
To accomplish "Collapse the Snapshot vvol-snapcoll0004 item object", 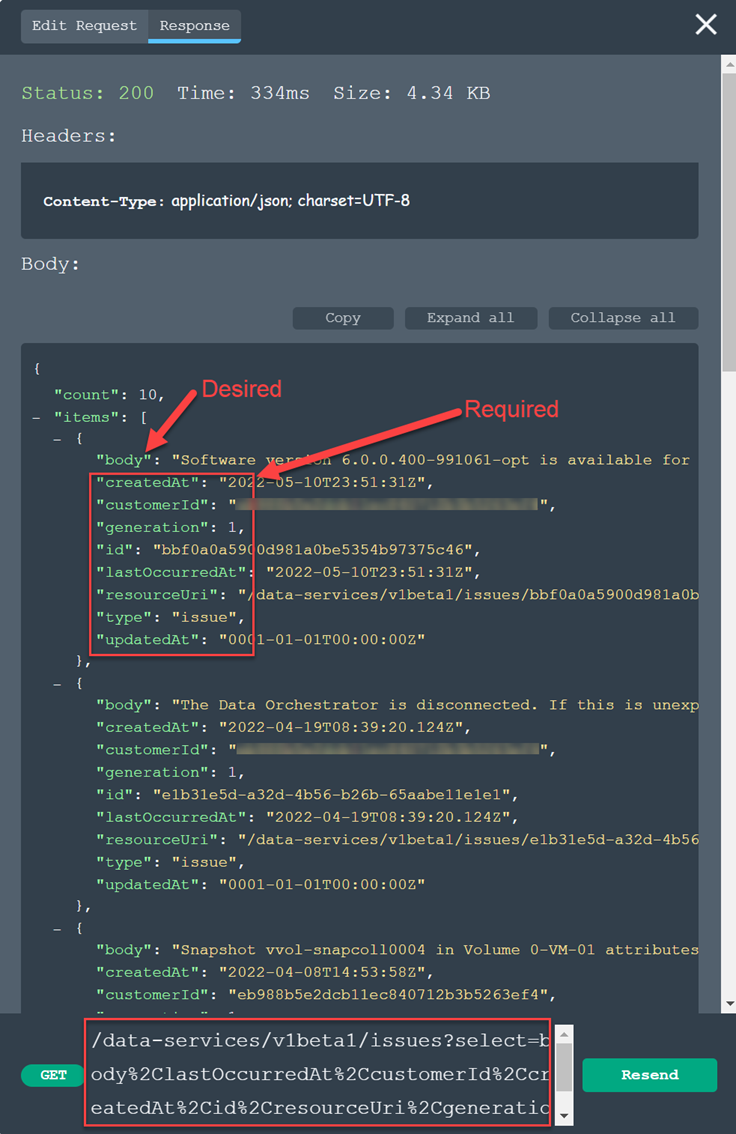I will click(x=57, y=928).
